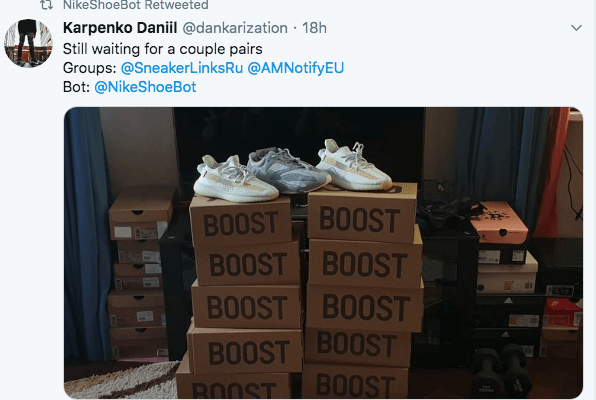Click the 'Groups:' label text in tweet
Screen dimensions: 596x400
pyautogui.click(x=90, y=68)
